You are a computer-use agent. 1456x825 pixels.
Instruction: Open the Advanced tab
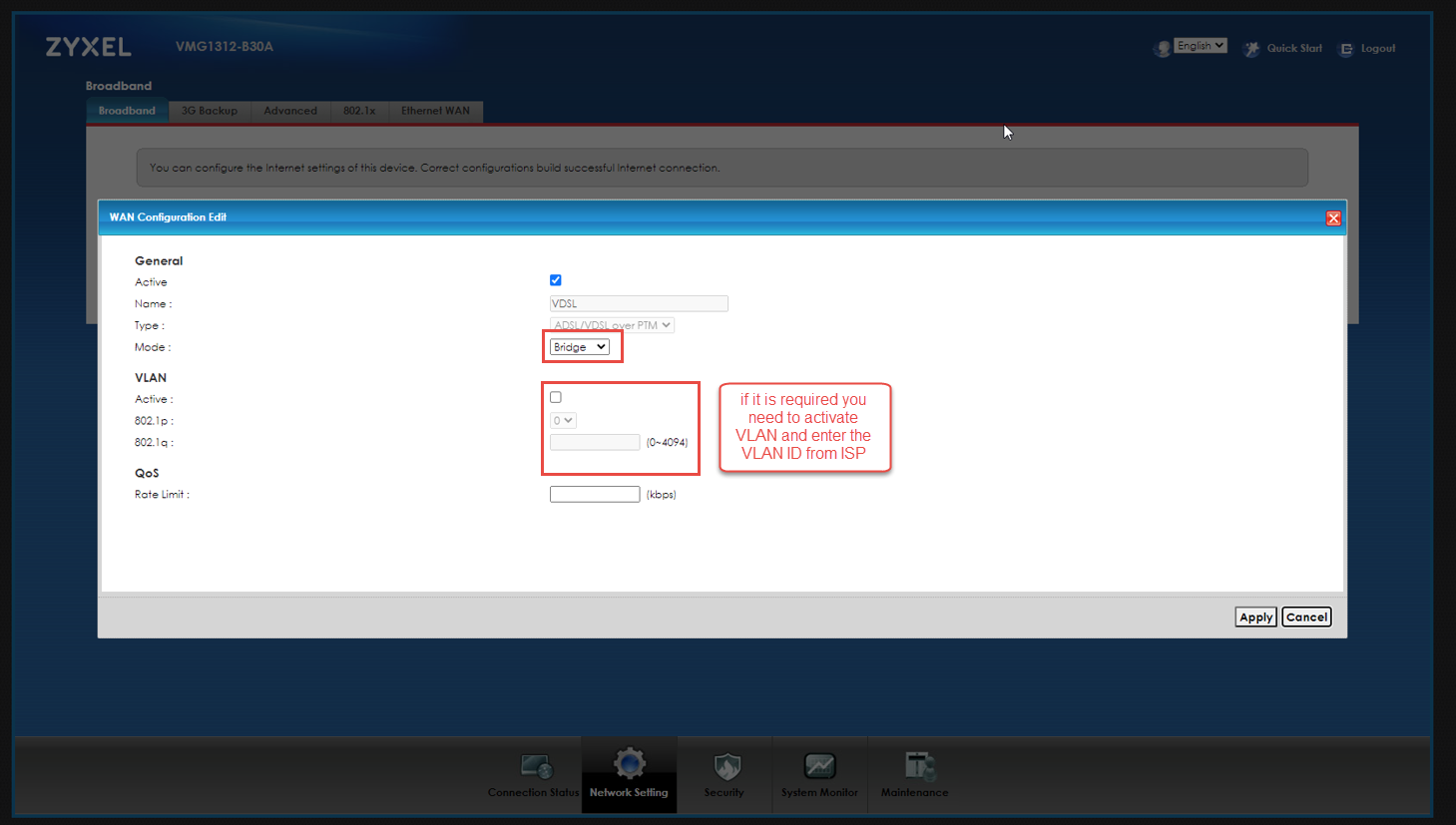(x=290, y=111)
